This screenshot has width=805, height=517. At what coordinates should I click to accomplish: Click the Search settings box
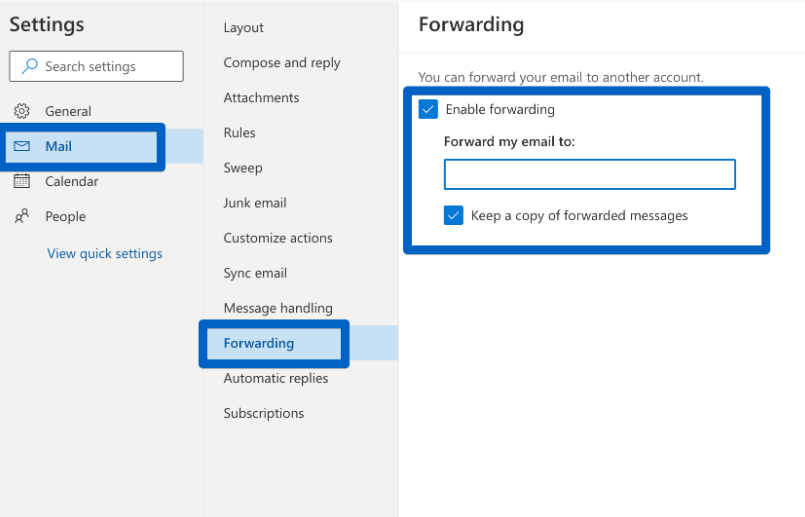[96, 66]
